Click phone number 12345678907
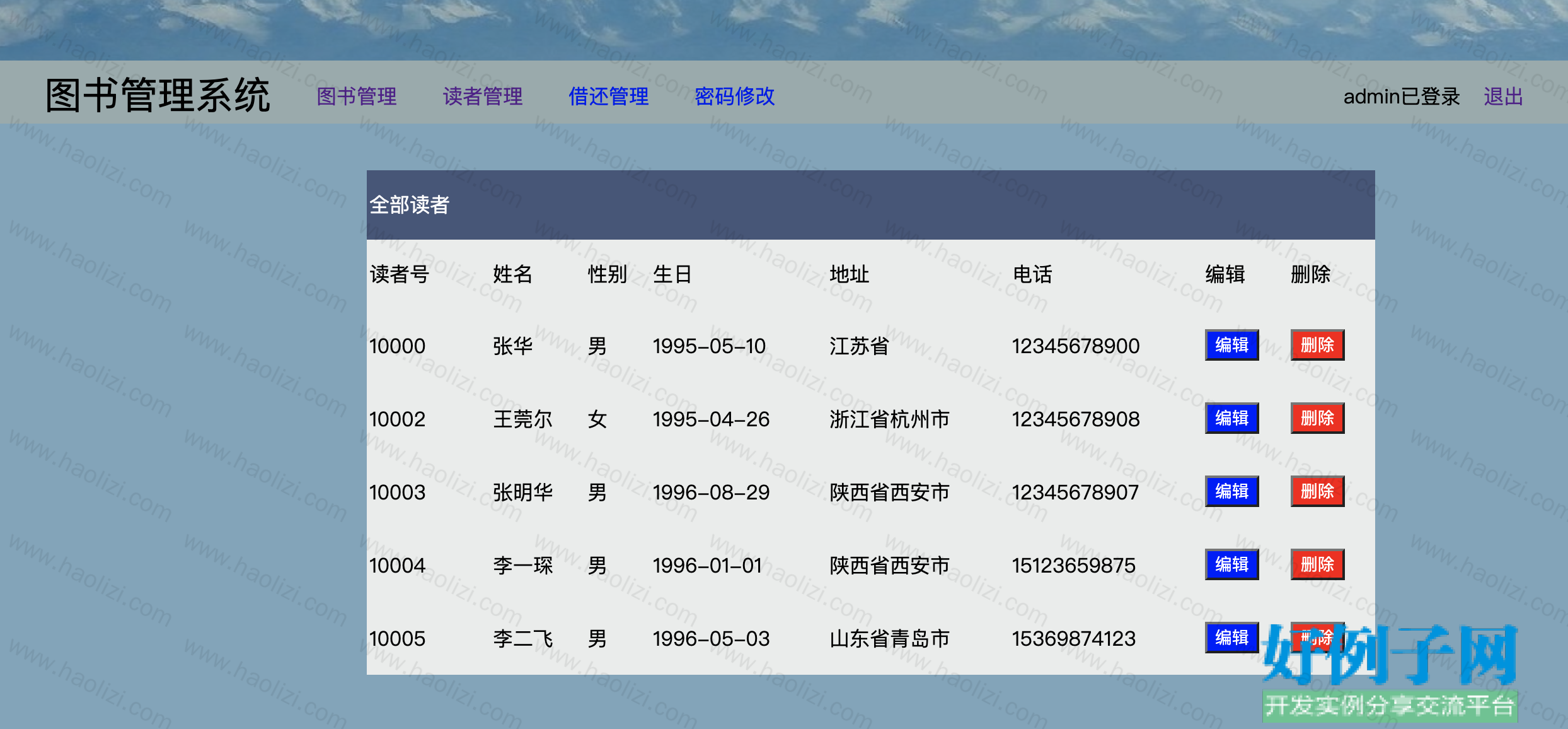 click(x=1075, y=493)
